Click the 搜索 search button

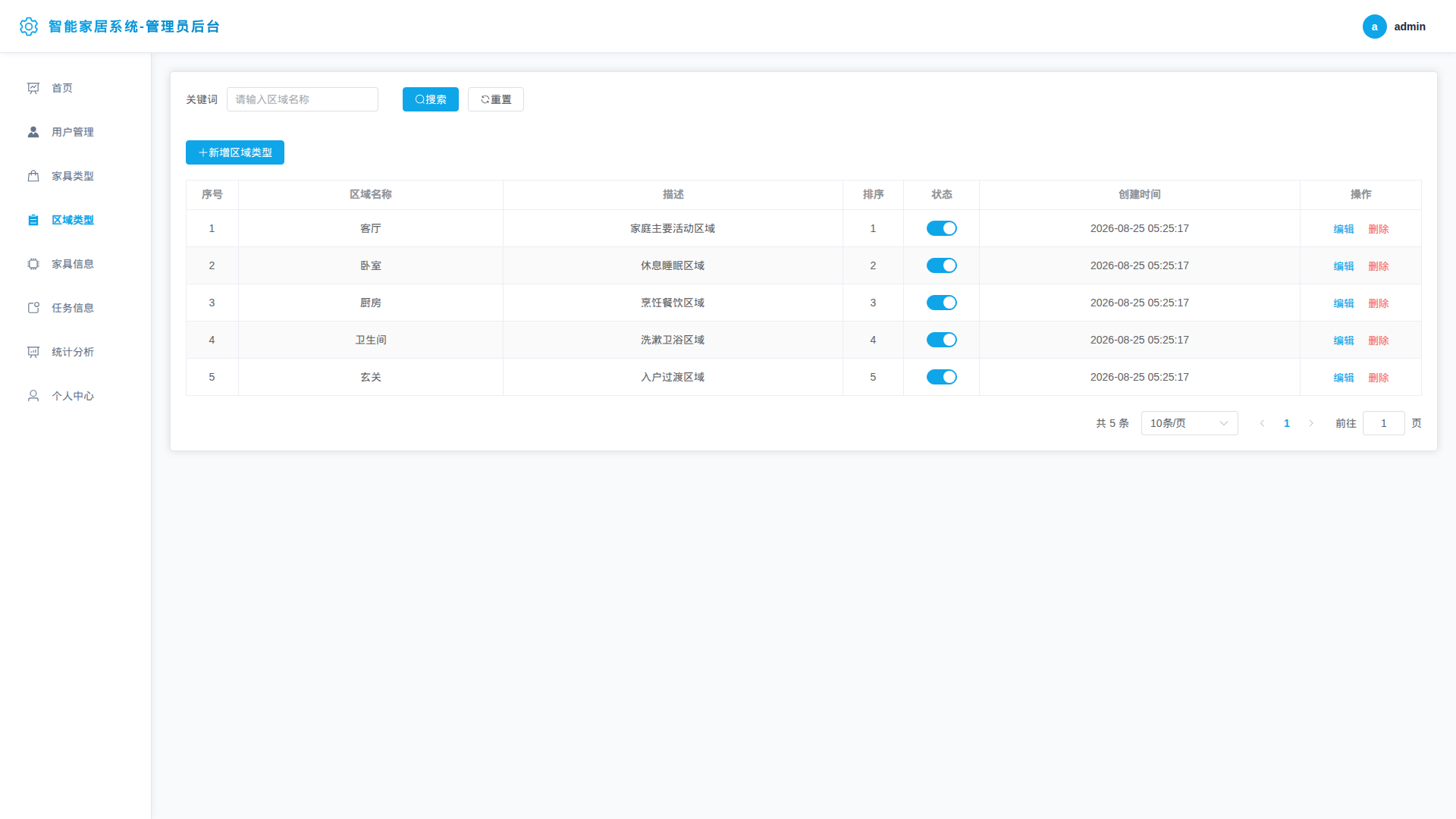pyautogui.click(x=431, y=99)
